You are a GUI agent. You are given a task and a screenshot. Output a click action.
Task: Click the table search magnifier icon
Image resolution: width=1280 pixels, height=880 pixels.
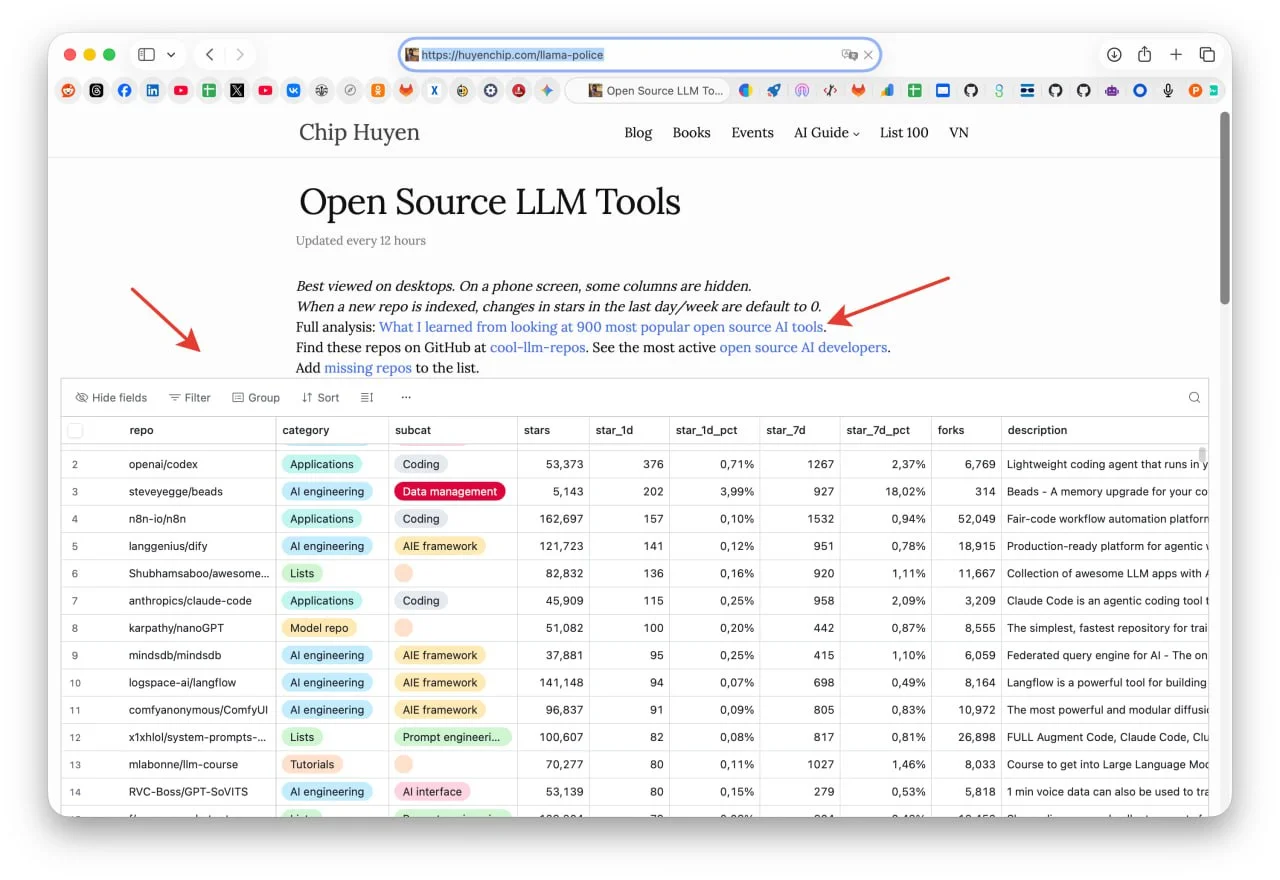1194,398
